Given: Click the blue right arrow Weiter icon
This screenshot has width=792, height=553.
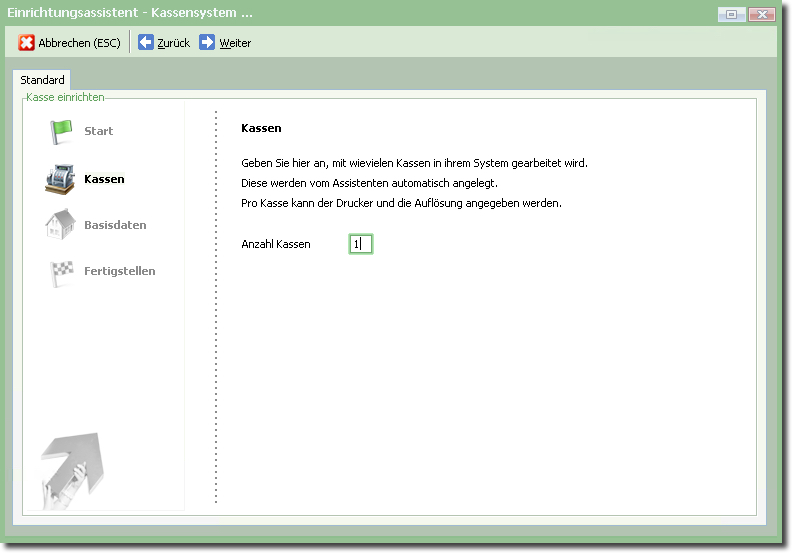Looking at the screenshot, I should (207, 43).
